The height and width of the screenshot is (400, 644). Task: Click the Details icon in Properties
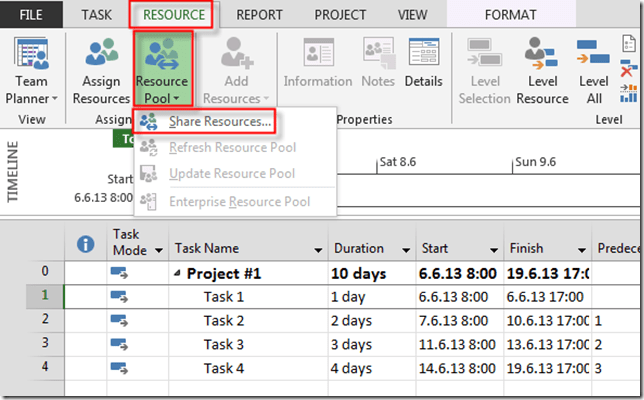[x=424, y=62]
